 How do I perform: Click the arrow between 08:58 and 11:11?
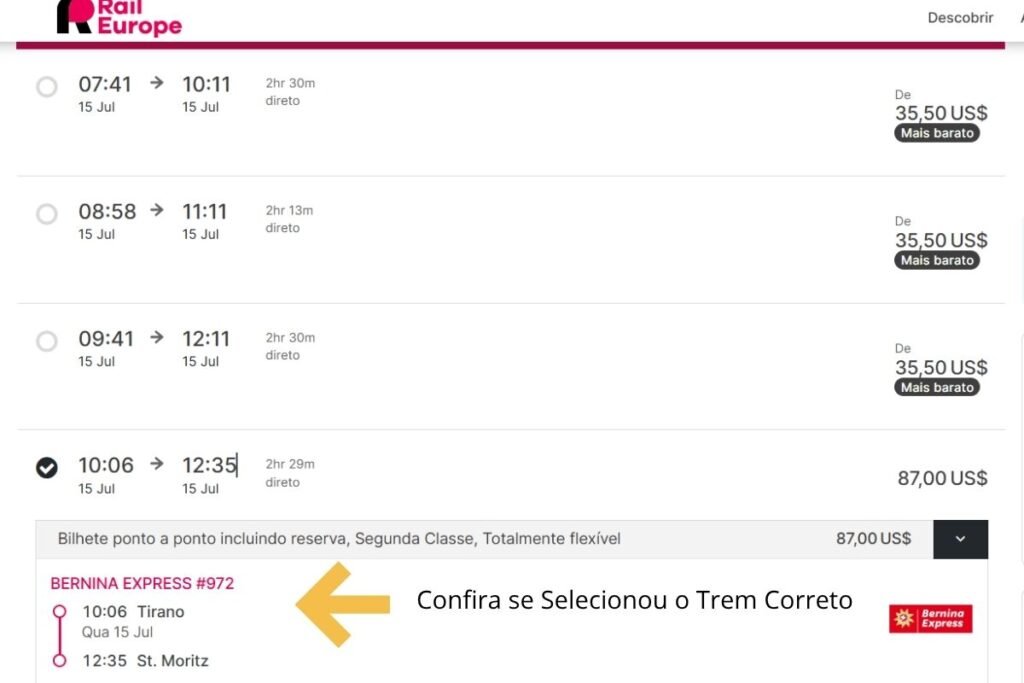click(156, 211)
